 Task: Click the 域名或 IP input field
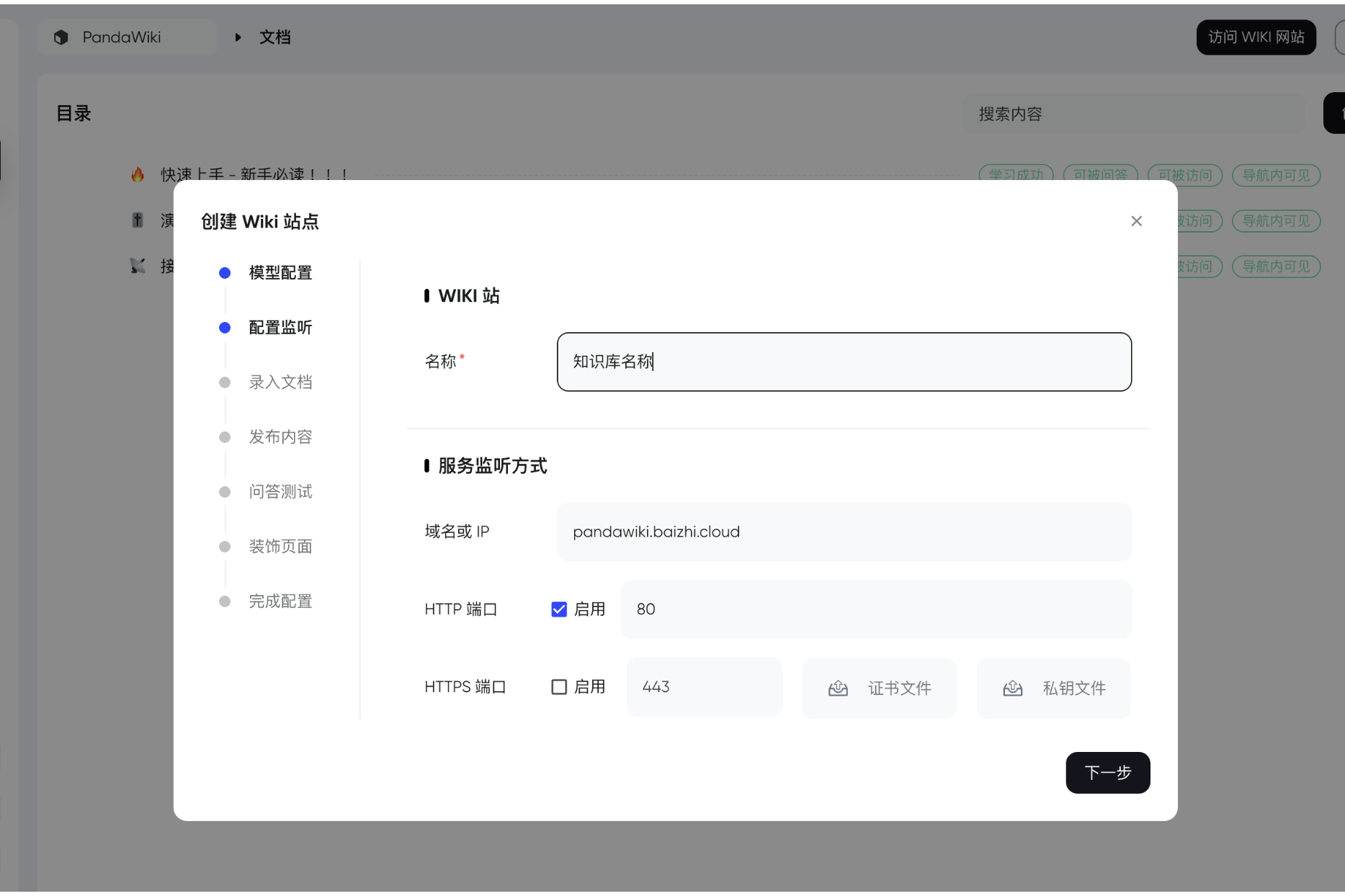tap(844, 532)
